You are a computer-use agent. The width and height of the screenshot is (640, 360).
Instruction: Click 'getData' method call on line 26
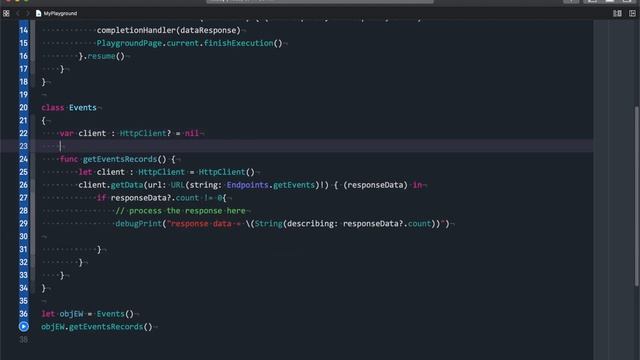coord(127,185)
